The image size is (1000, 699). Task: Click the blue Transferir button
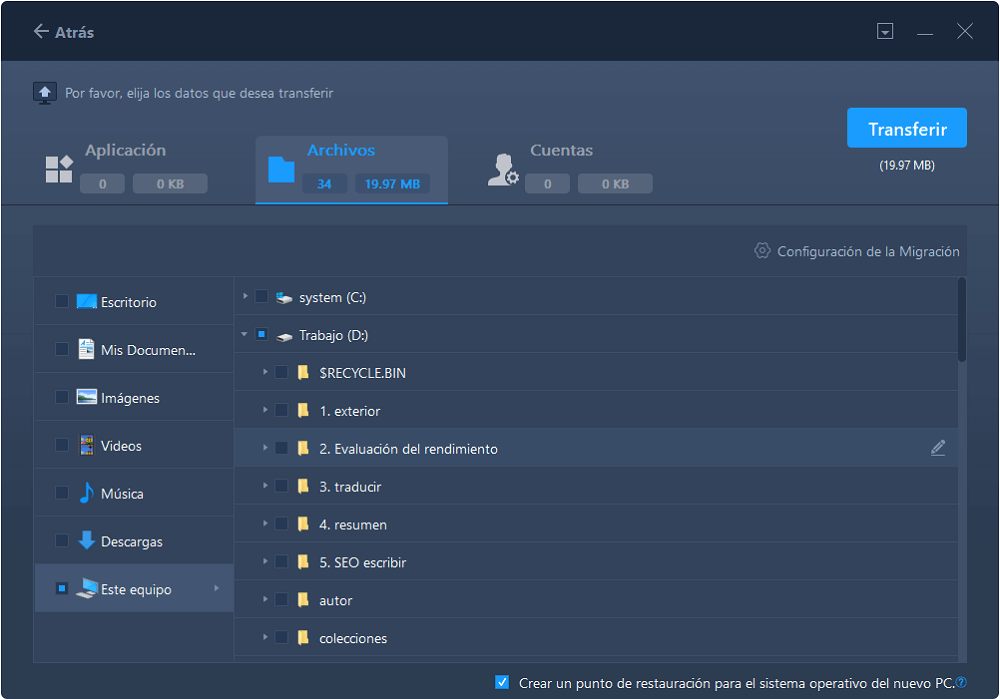[x=906, y=128]
